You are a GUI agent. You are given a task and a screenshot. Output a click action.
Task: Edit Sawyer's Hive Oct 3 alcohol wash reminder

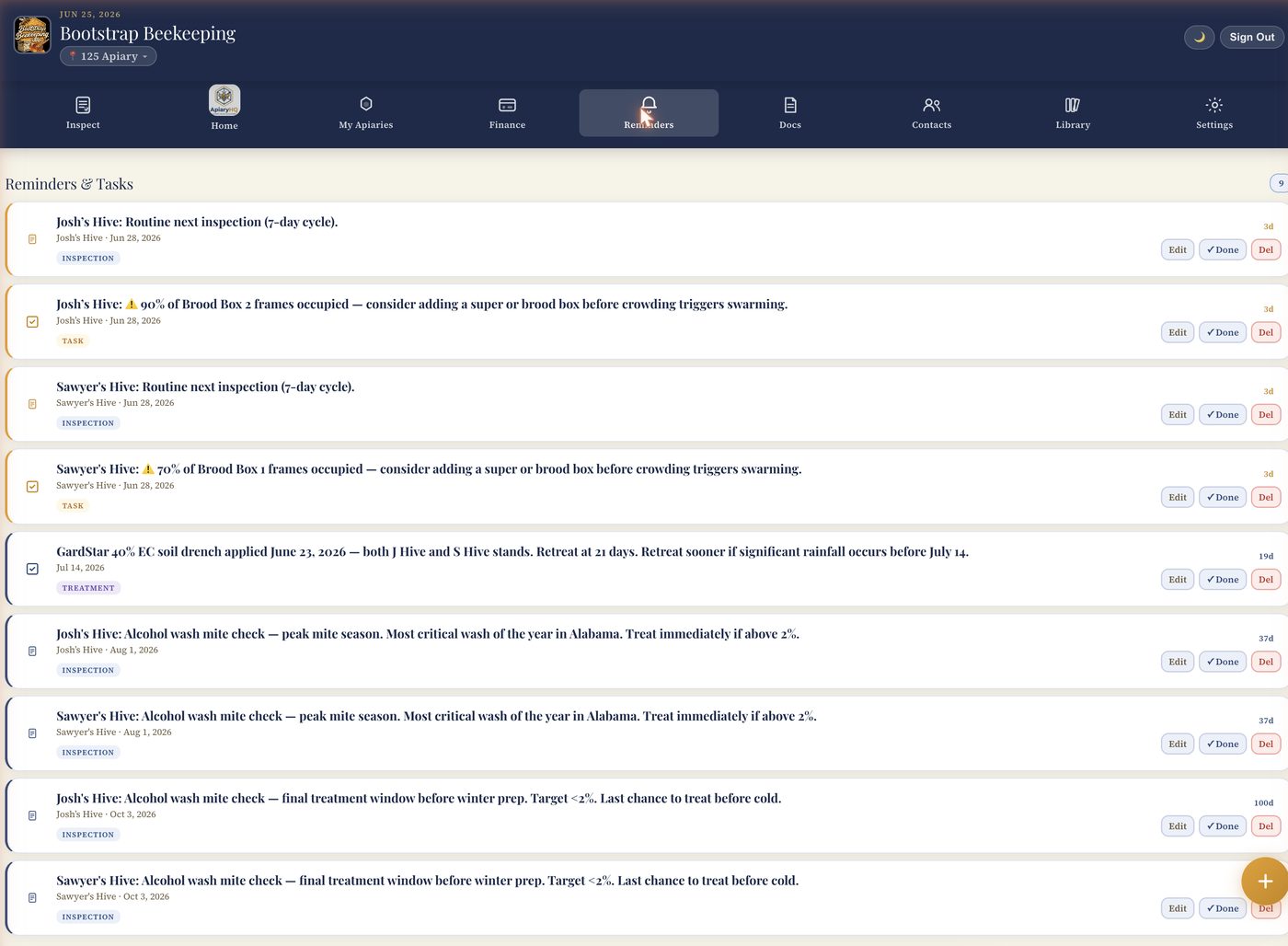[1178, 908]
